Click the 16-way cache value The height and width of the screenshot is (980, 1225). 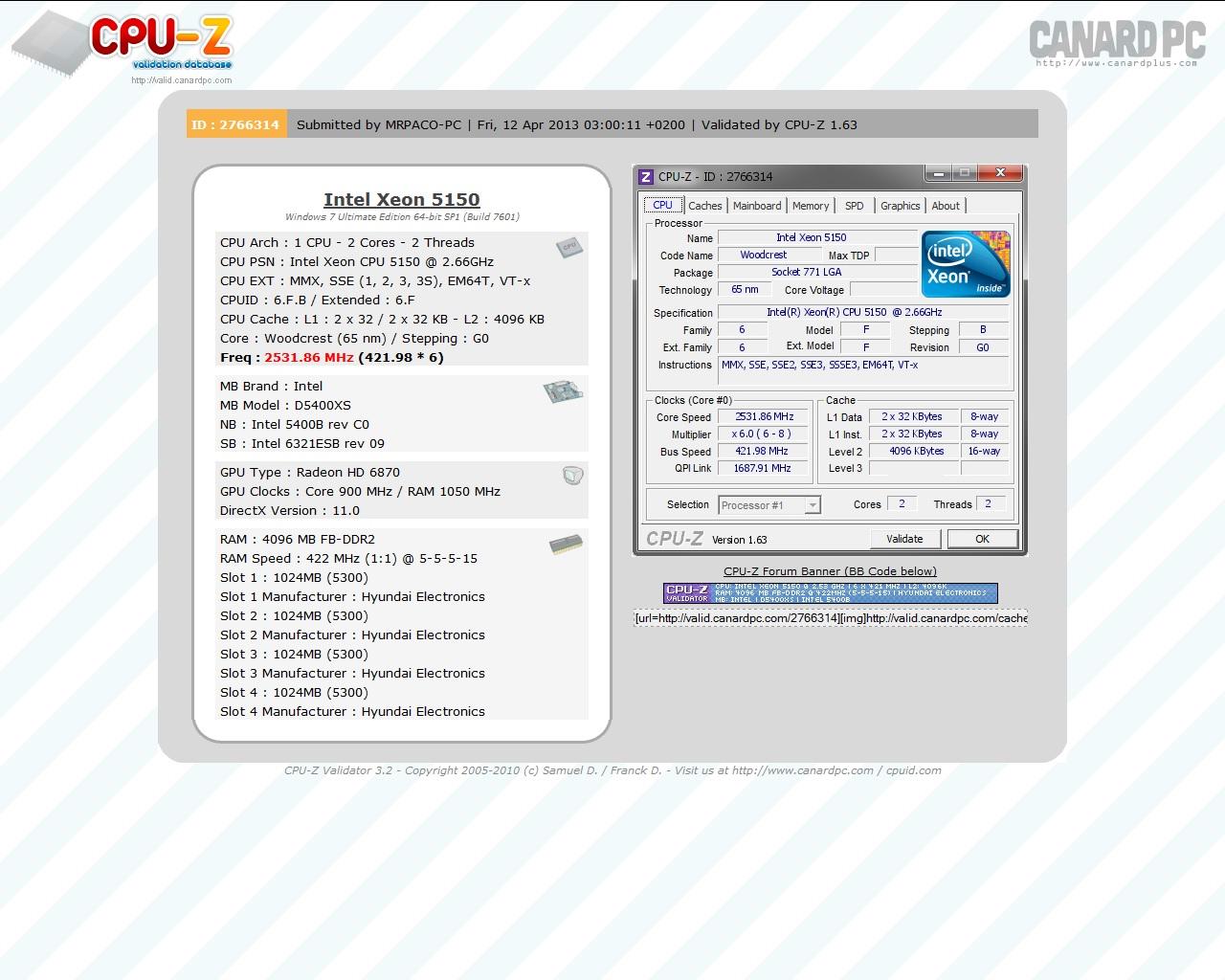984,452
